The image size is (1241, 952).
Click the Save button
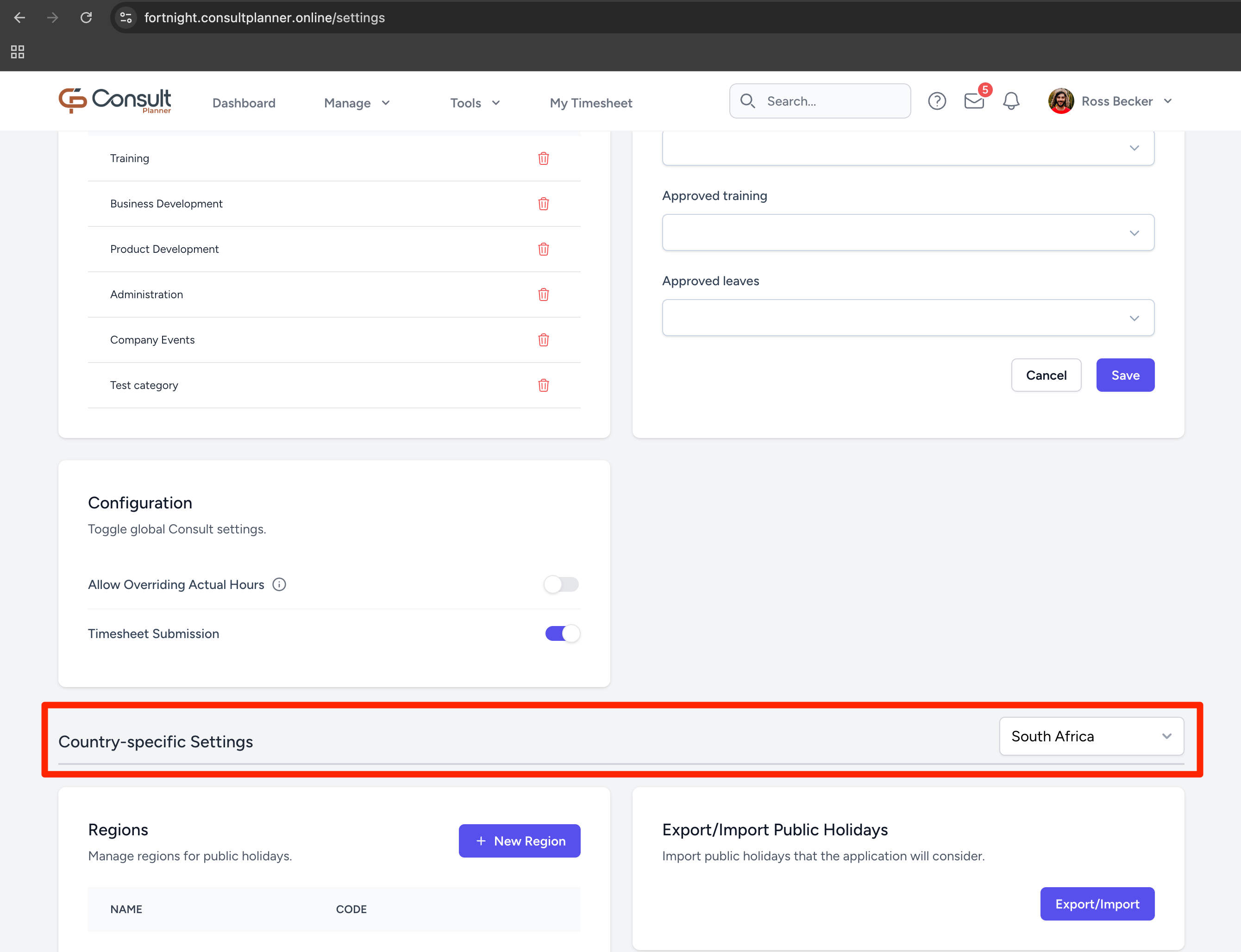1125,375
